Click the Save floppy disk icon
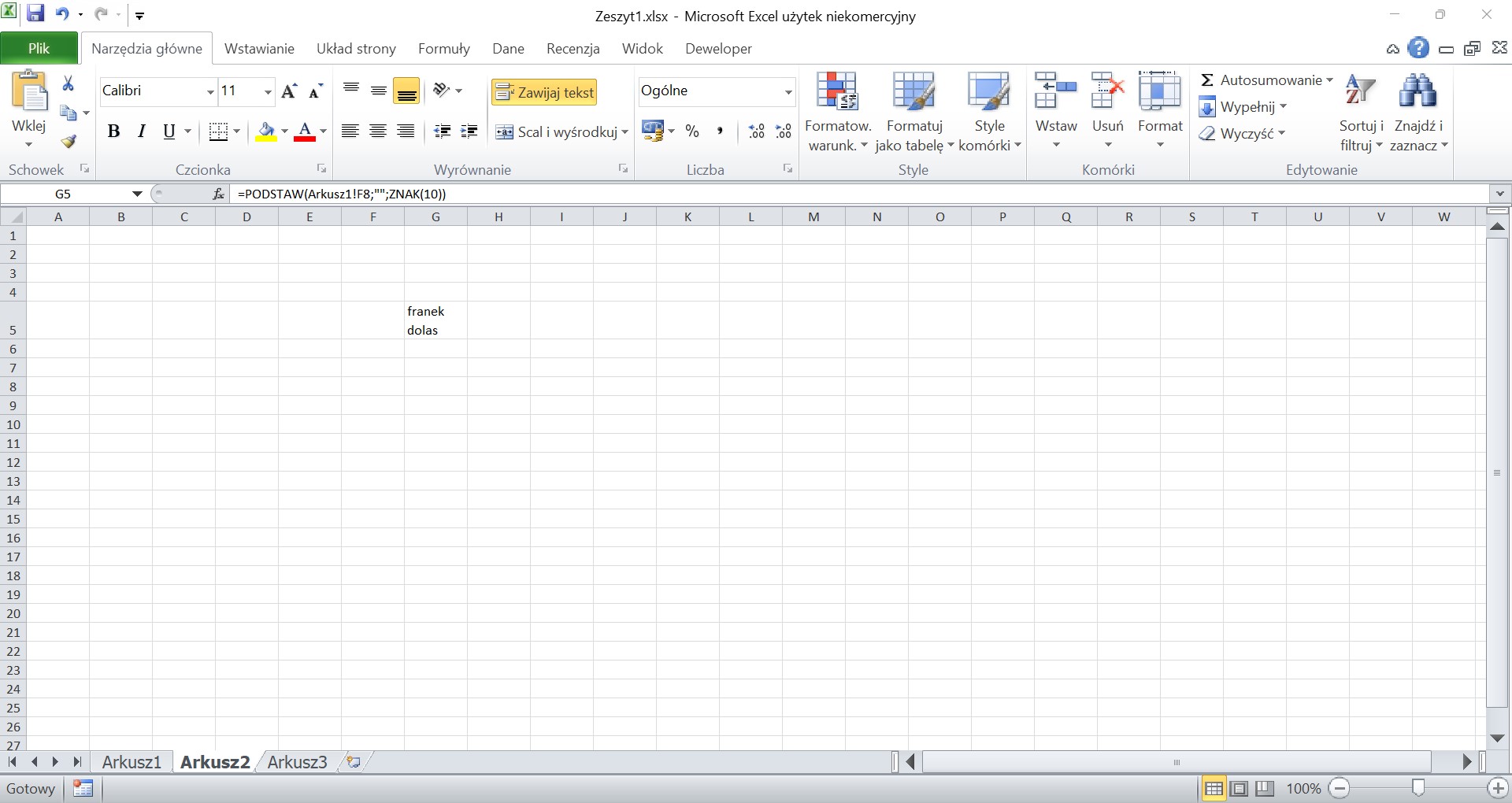The image size is (1512, 803). pyautogui.click(x=35, y=13)
